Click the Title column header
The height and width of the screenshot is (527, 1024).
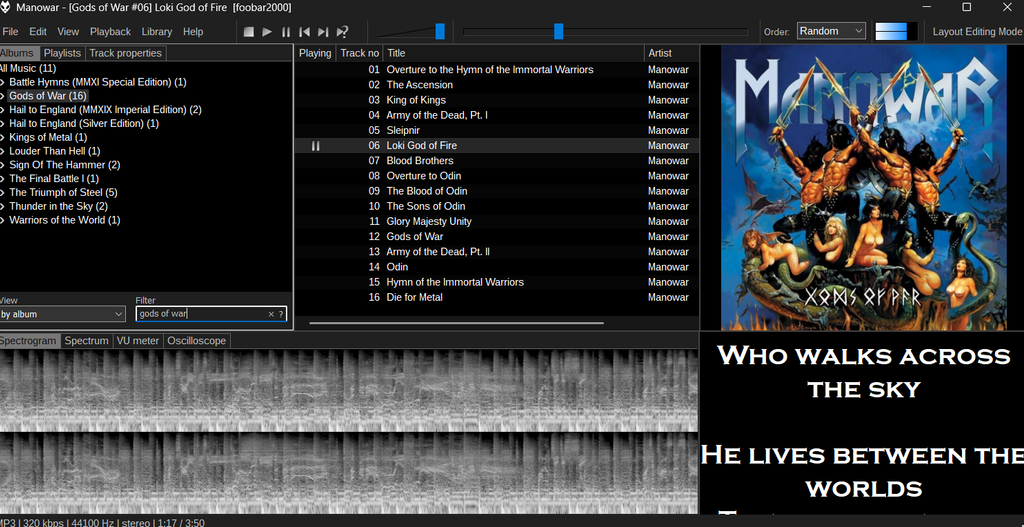396,53
